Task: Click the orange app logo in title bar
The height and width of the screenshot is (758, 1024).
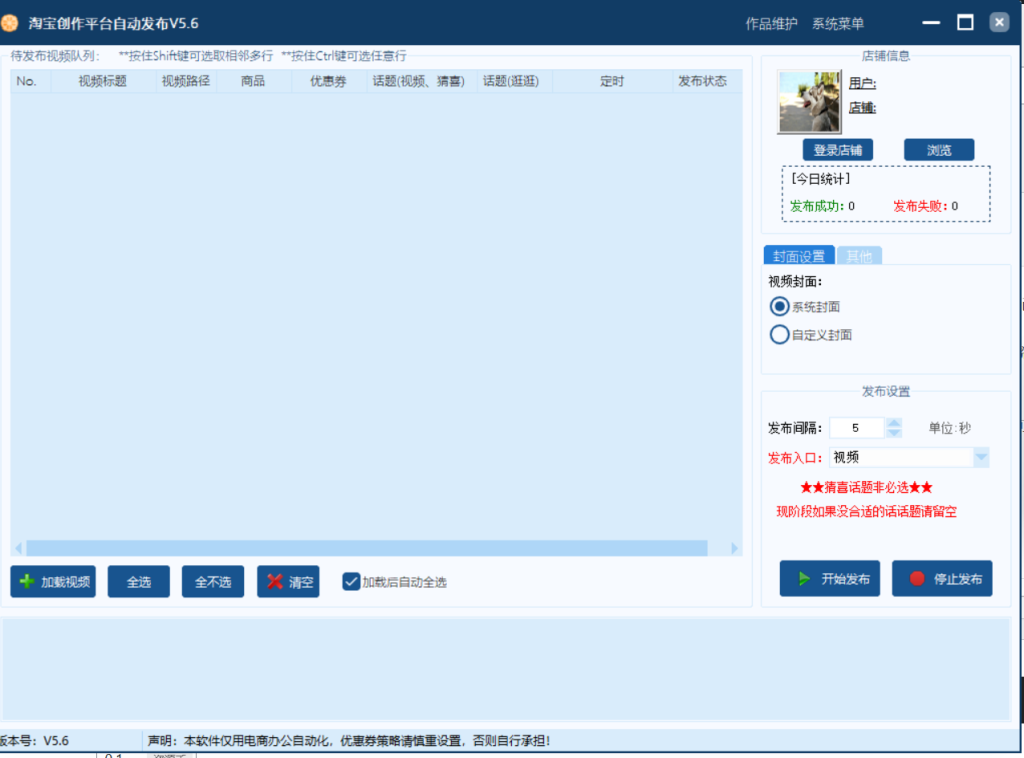Action: point(10,23)
